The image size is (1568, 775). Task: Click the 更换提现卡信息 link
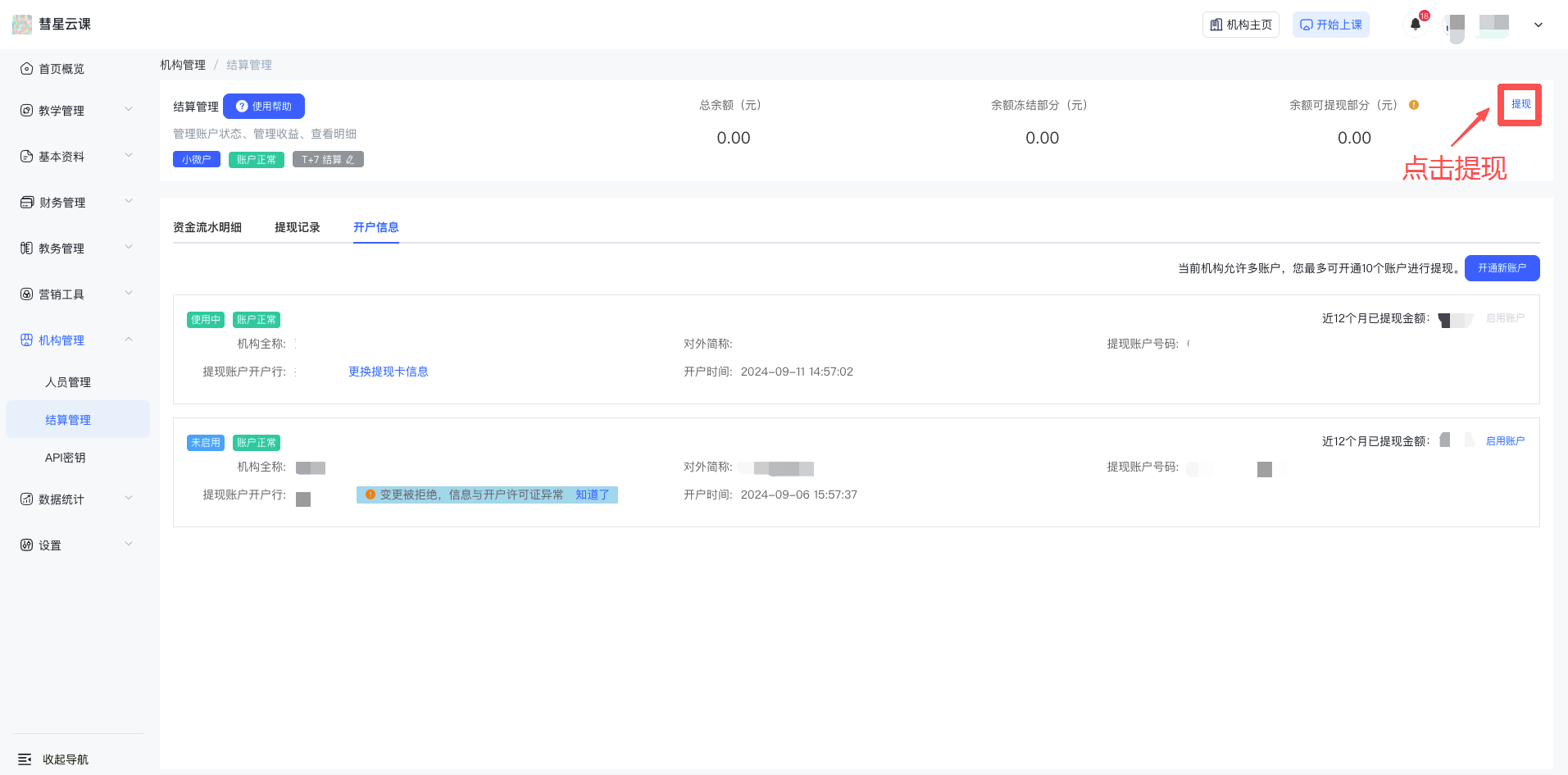pos(388,372)
